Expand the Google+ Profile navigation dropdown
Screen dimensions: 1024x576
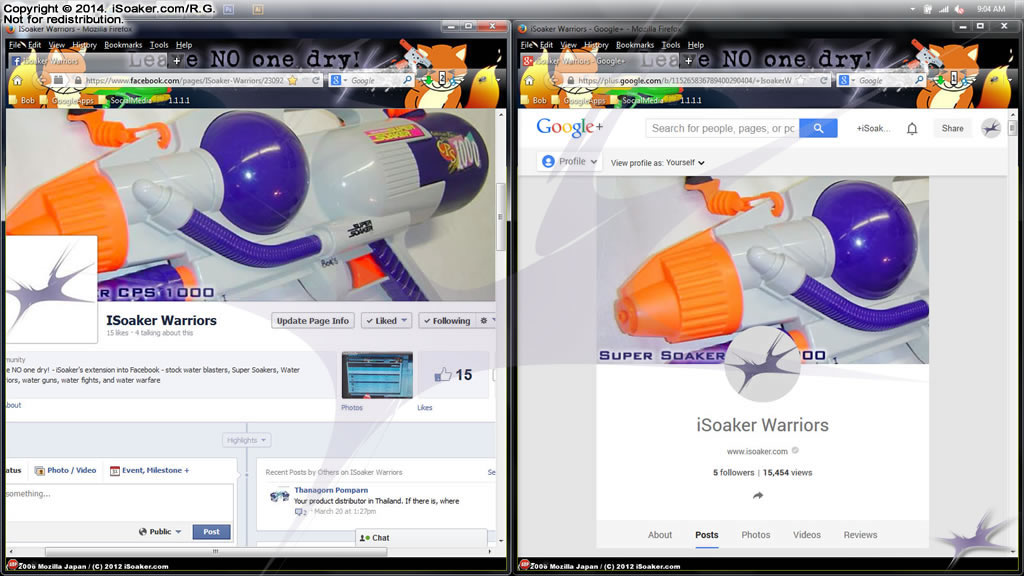click(569, 161)
